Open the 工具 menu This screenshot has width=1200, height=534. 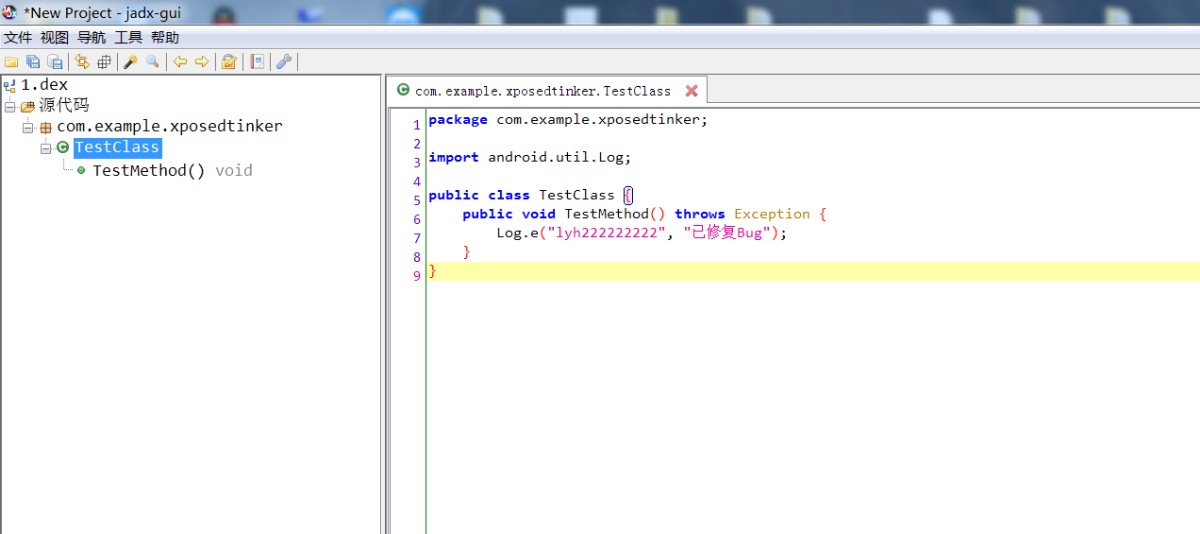128,37
